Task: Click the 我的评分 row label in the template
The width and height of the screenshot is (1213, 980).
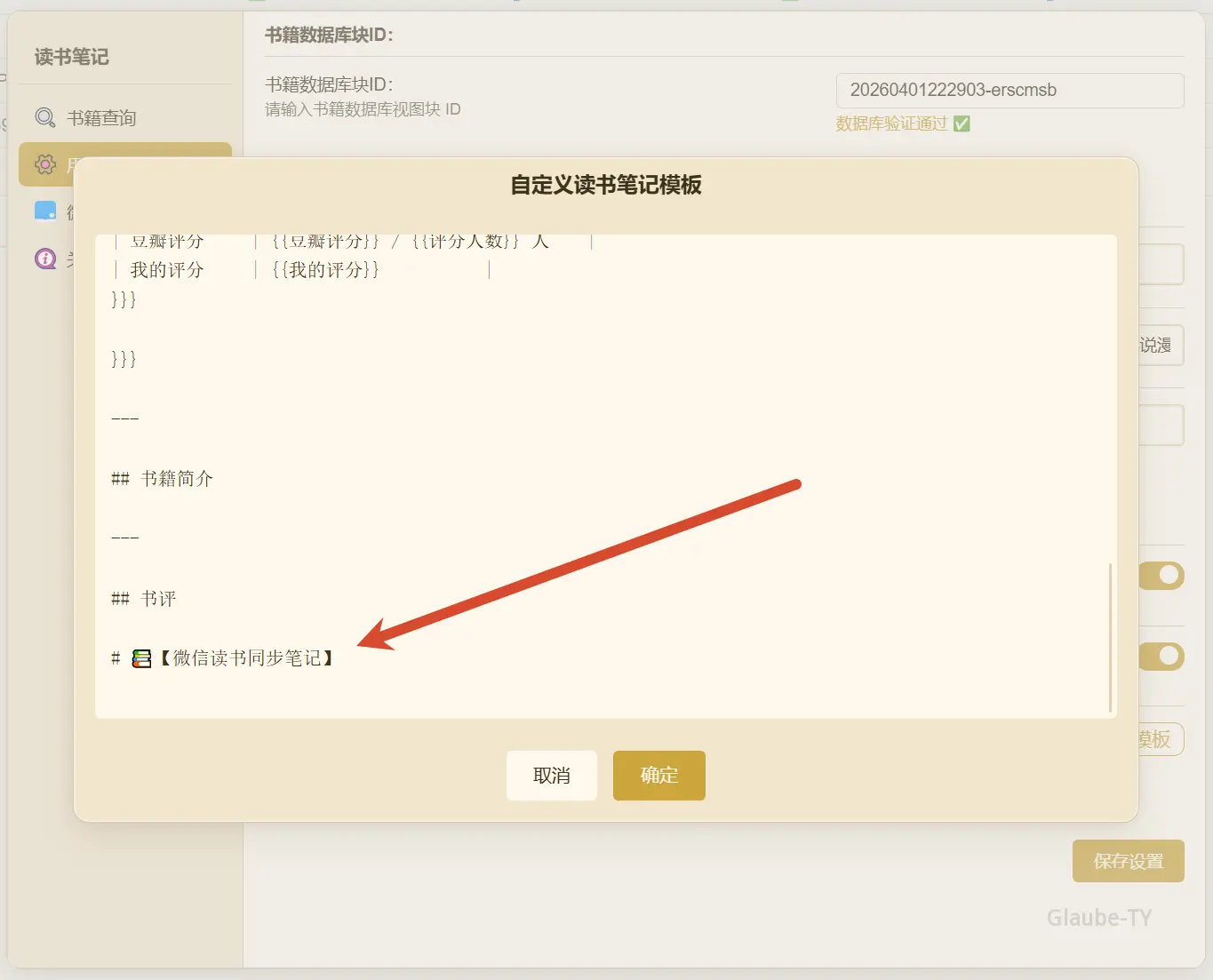Action: [167, 270]
